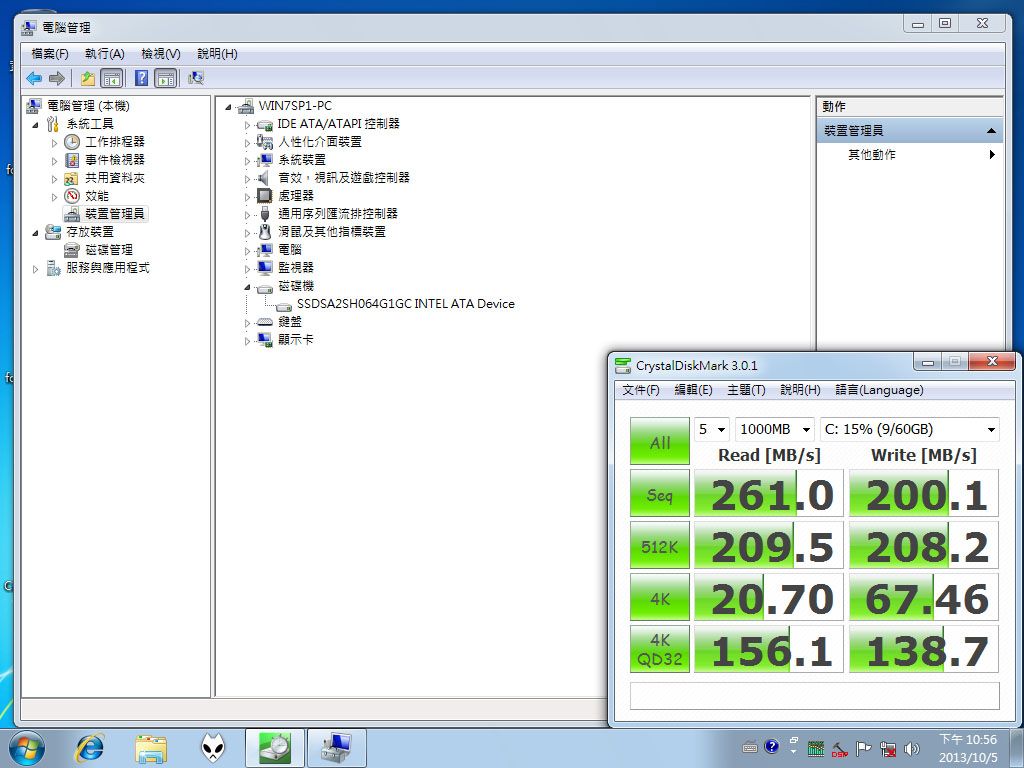Open the 語言(Language) menu
1024x768 pixels.
pyautogui.click(x=879, y=390)
